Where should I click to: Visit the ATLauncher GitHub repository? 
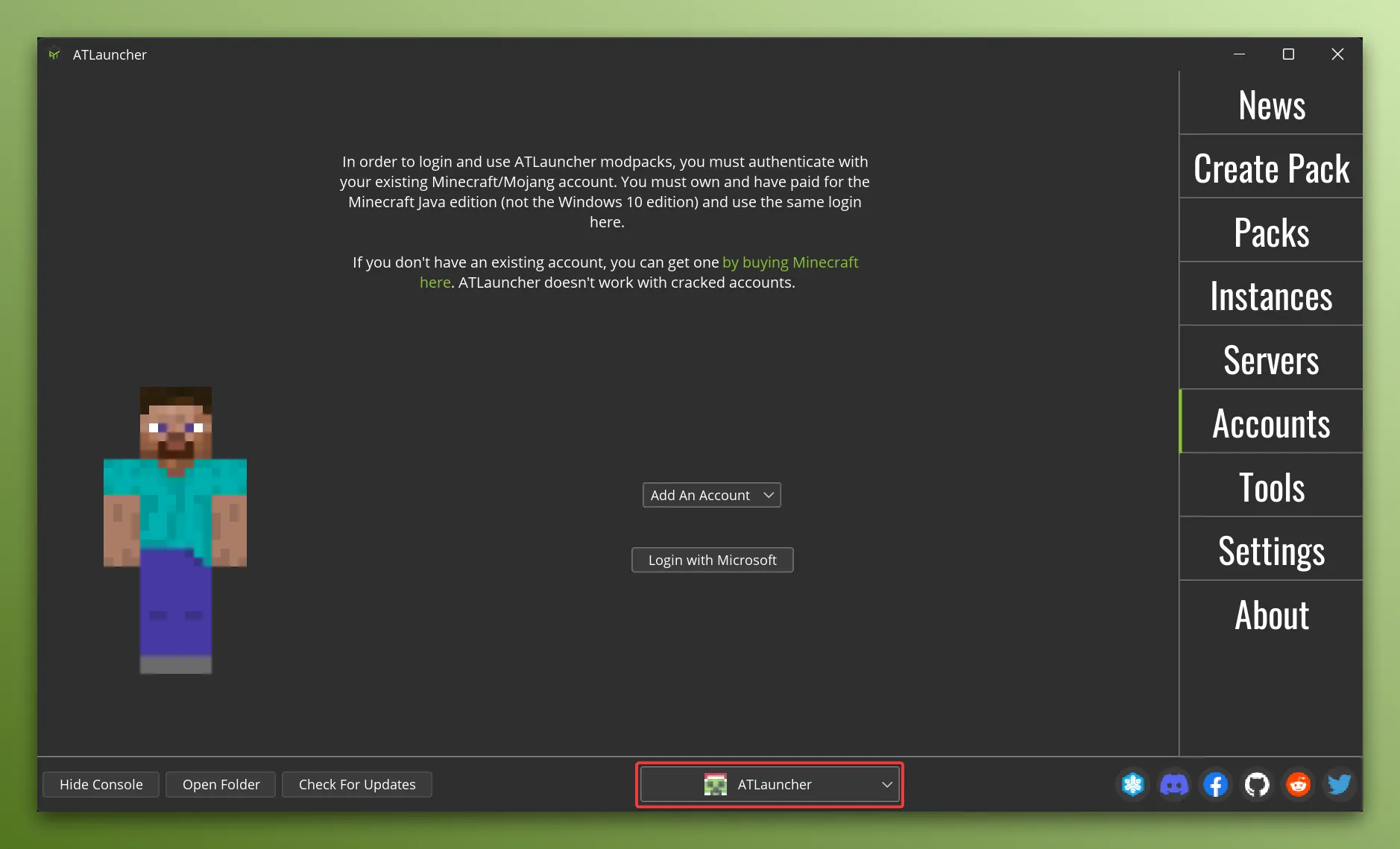[1256, 784]
